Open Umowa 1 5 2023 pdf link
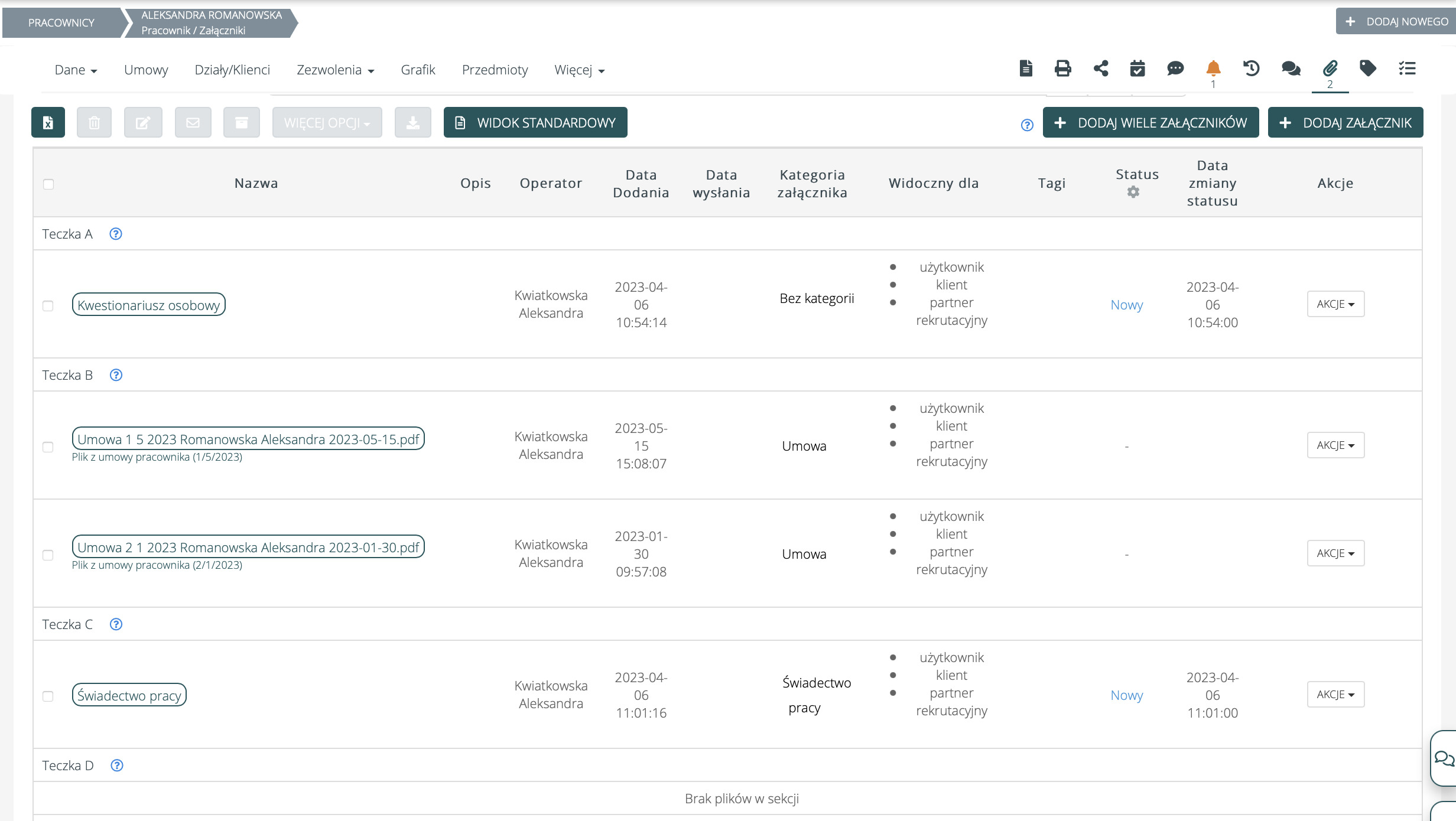 click(x=248, y=439)
